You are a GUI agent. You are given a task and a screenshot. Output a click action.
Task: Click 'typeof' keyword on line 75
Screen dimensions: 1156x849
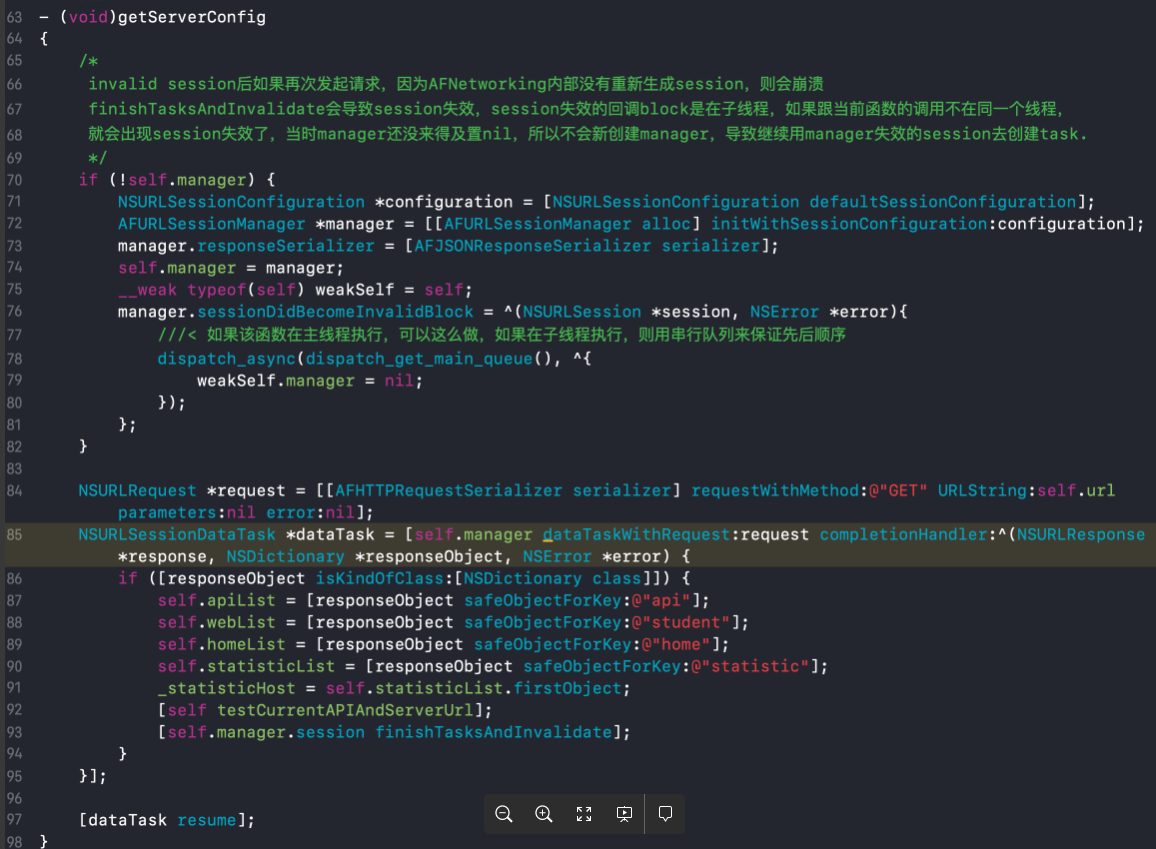tap(216, 290)
